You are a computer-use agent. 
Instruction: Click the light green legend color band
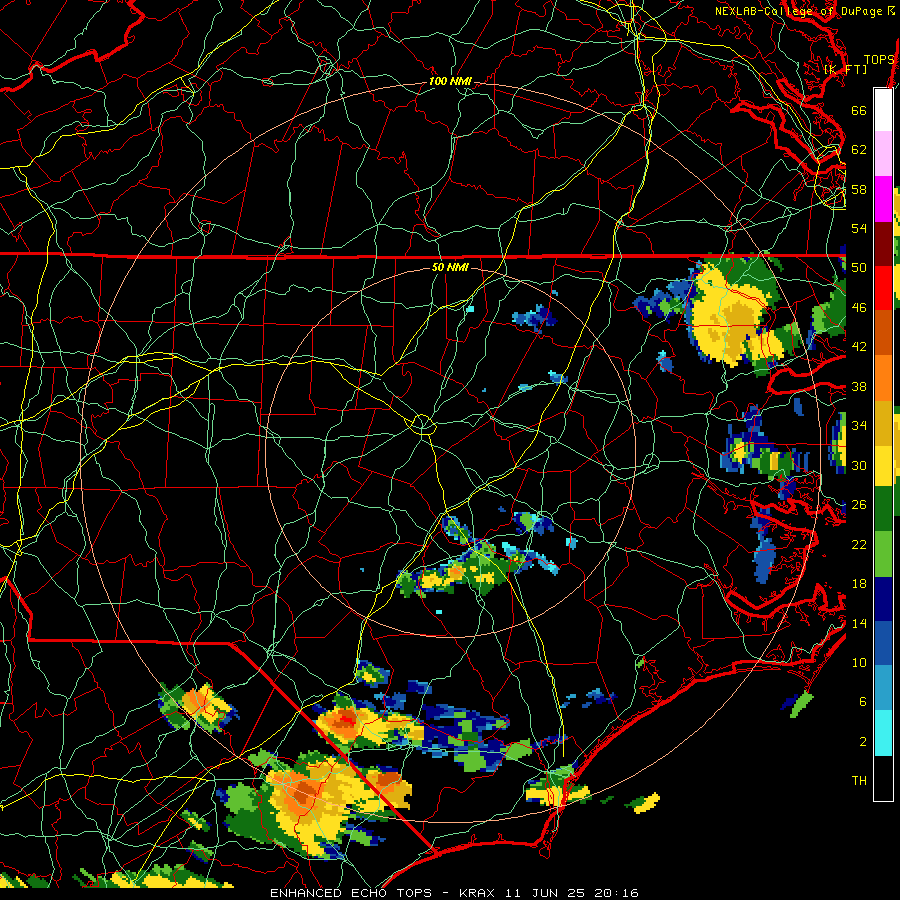tap(883, 554)
